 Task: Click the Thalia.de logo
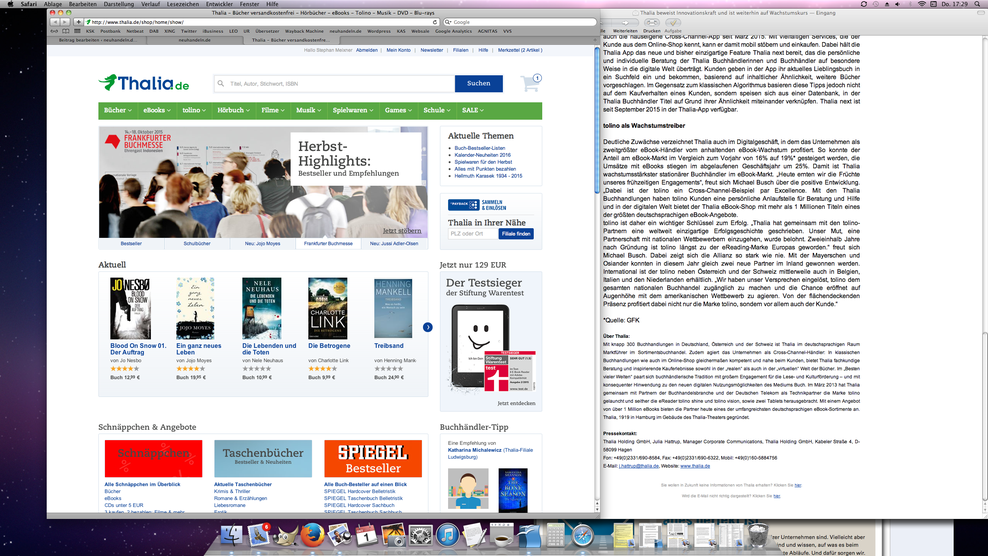coord(144,83)
